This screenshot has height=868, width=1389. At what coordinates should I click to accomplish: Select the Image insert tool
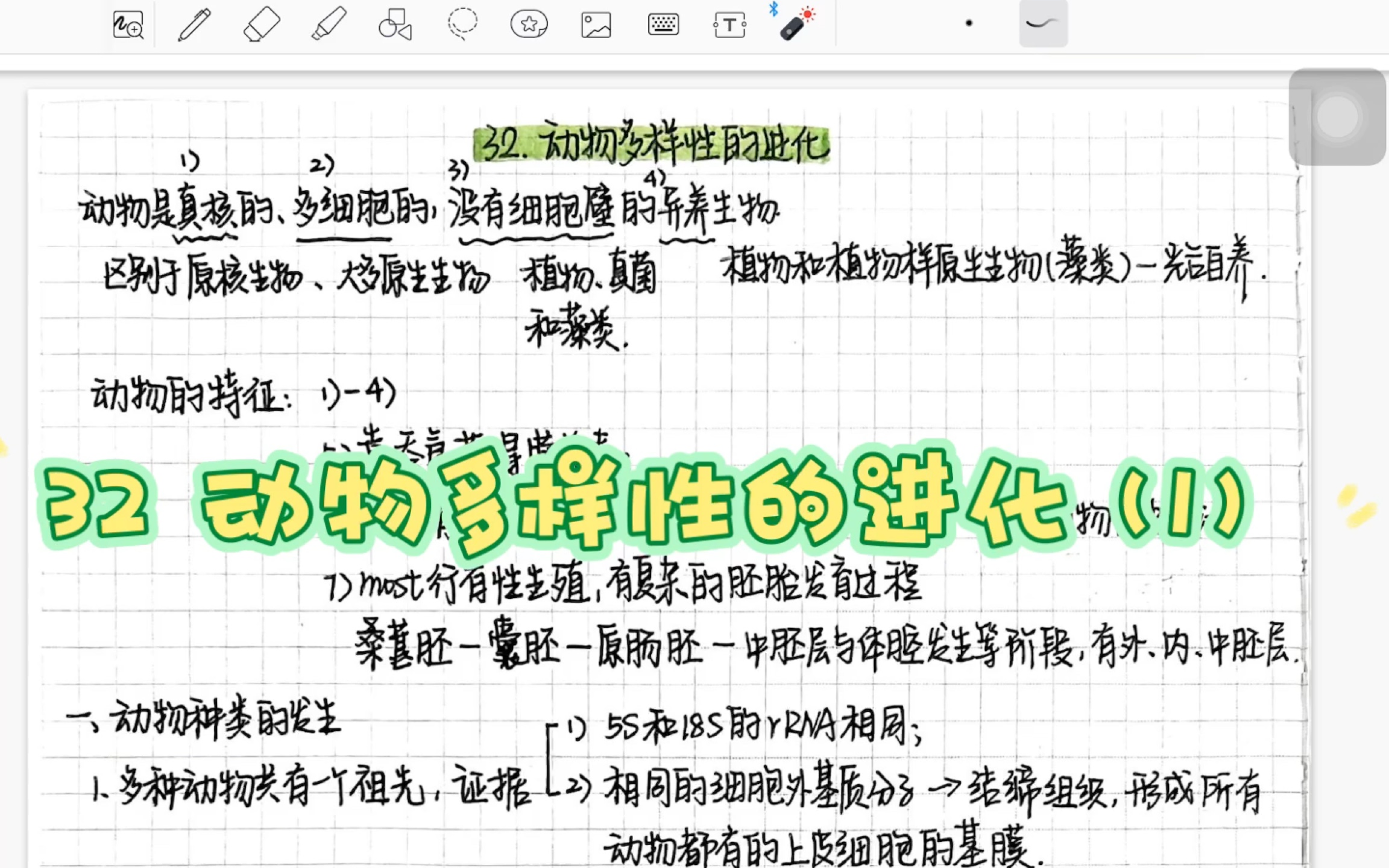click(596, 25)
